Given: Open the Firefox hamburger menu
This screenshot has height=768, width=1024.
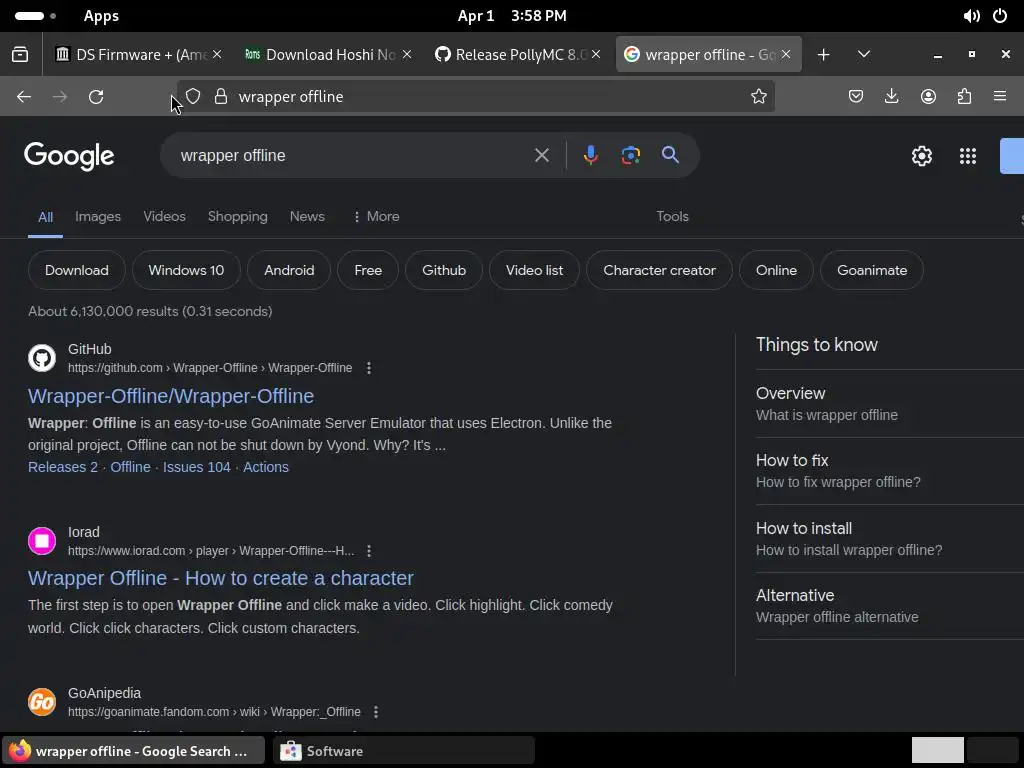Looking at the screenshot, I should [1000, 97].
